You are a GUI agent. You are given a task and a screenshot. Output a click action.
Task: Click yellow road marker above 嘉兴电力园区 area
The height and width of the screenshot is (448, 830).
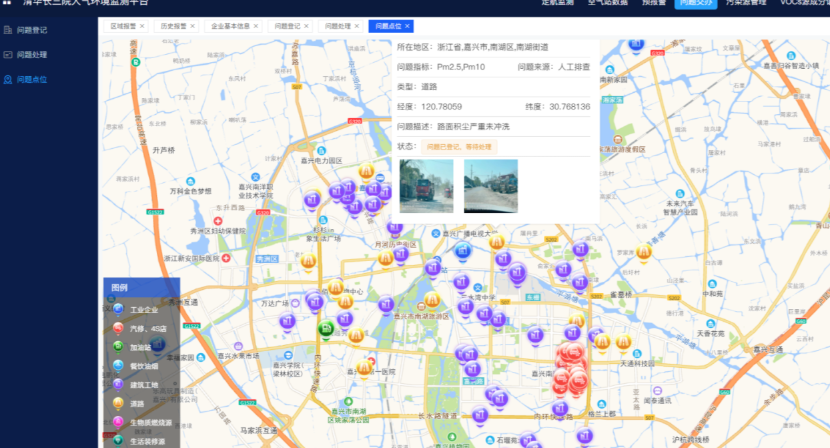366,172
